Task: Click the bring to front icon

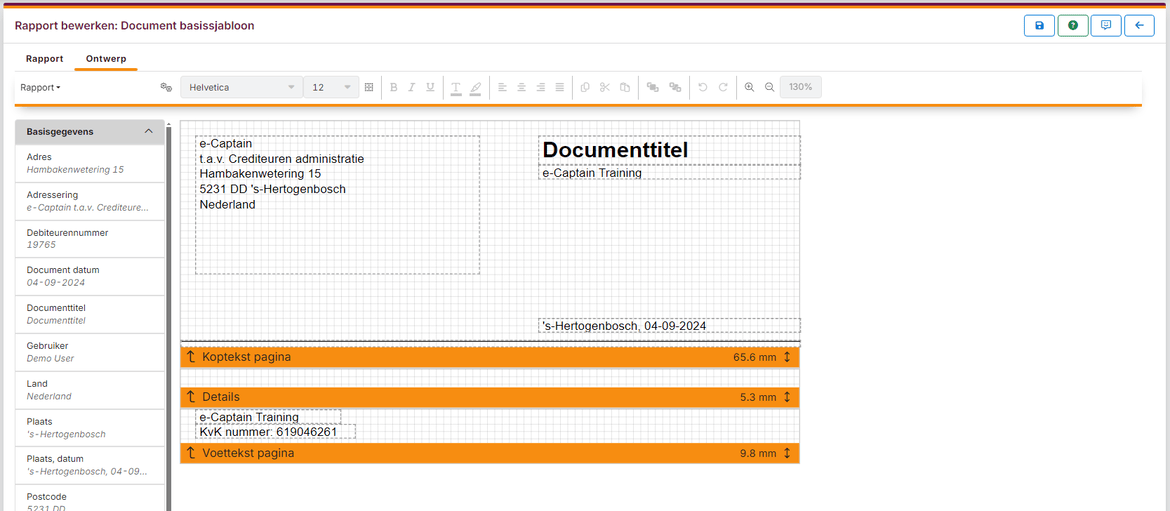Action: 652,87
